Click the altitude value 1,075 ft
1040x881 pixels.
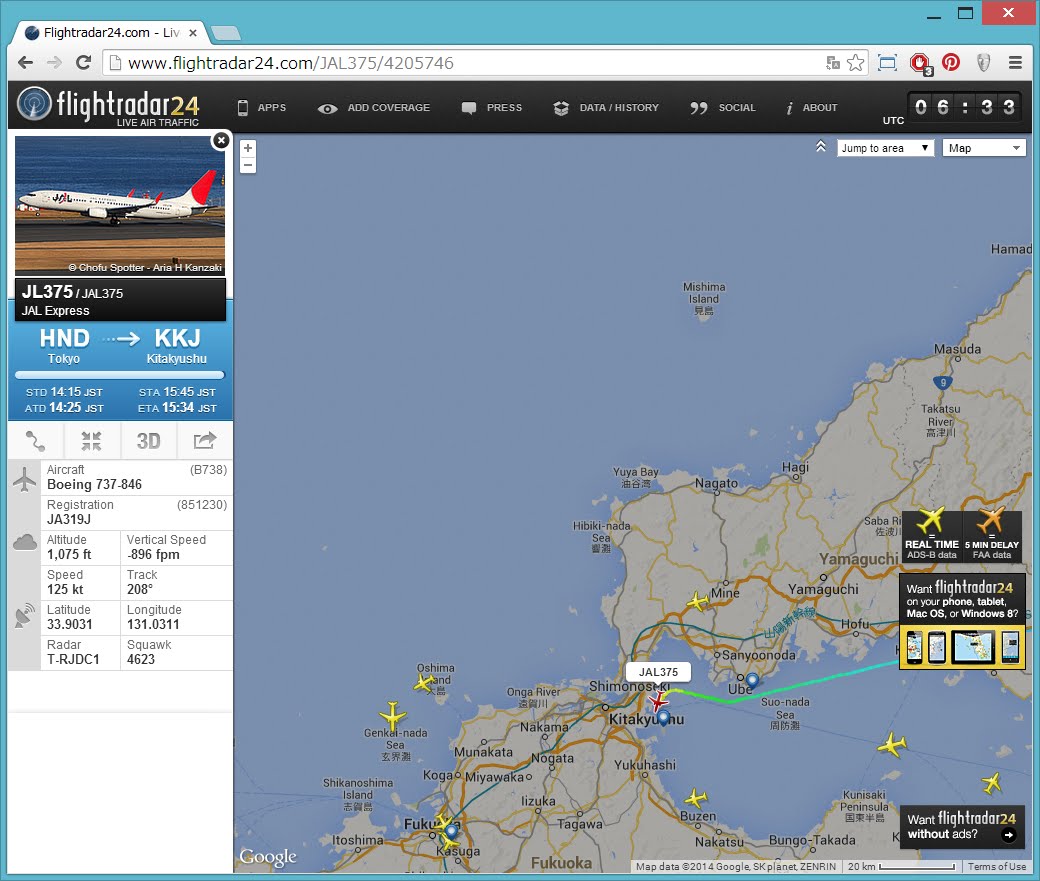click(x=69, y=555)
